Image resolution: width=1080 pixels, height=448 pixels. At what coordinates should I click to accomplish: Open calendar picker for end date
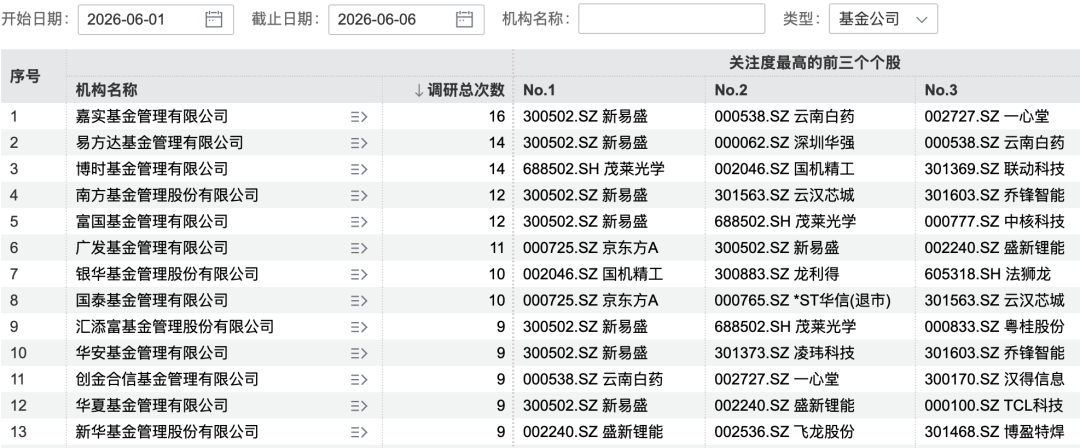(464, 19)
